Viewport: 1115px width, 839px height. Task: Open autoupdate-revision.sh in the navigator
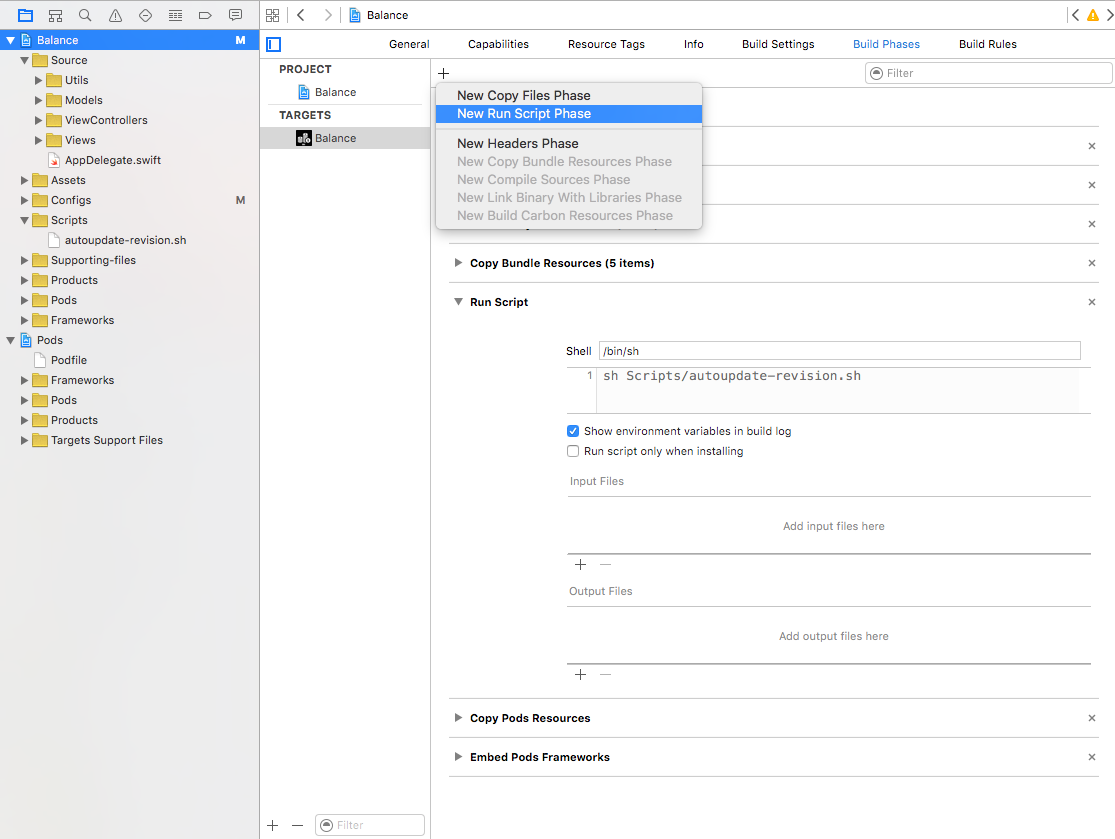coord(125,240)
